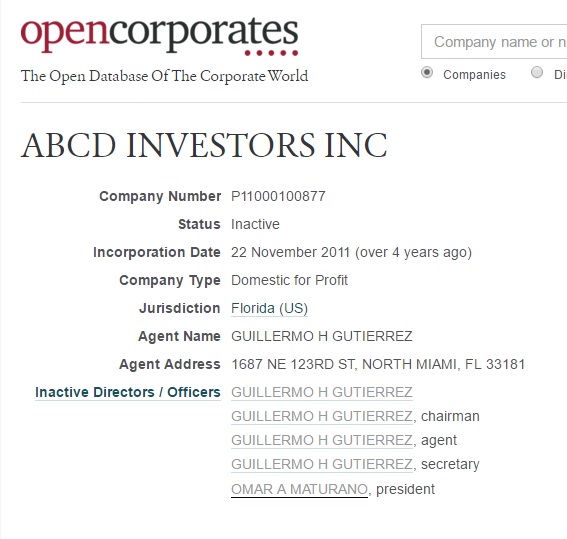567x539 pixels.
Task: Select the Companies radio button
Action: (427, 73)
